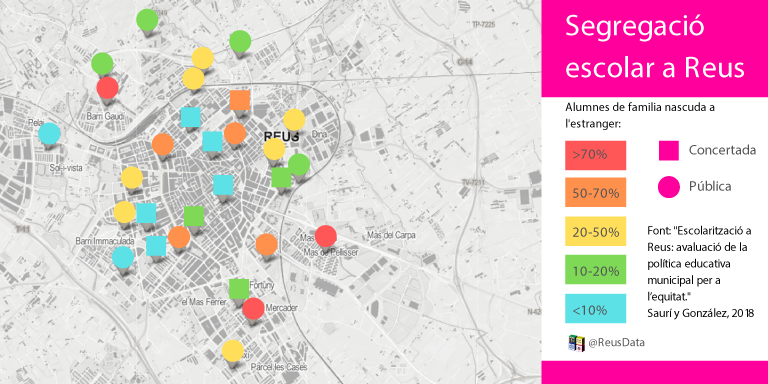Image resolution: width=768 pixels, height=384 pixels.
Task: Click the @ReusData handle text
Action: [x=616, y=343]
